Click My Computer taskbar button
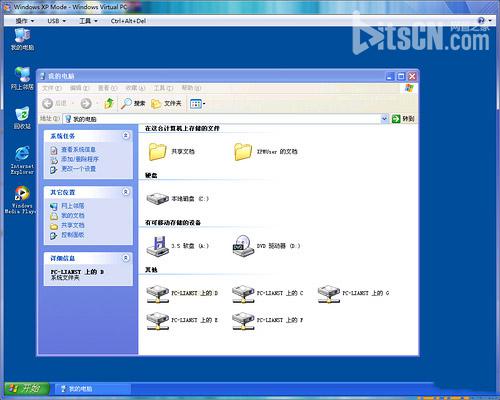 92,389
